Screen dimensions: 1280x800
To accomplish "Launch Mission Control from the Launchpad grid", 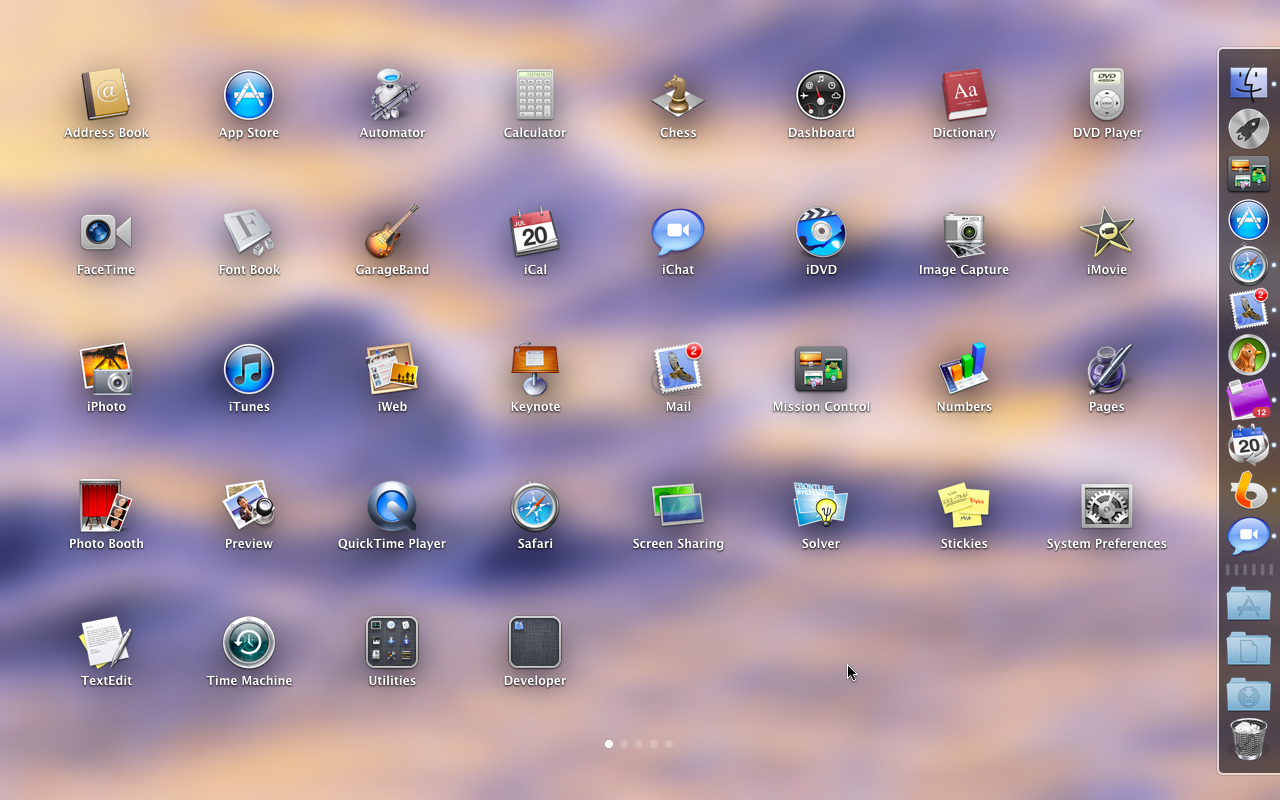I will pos(821,369).
